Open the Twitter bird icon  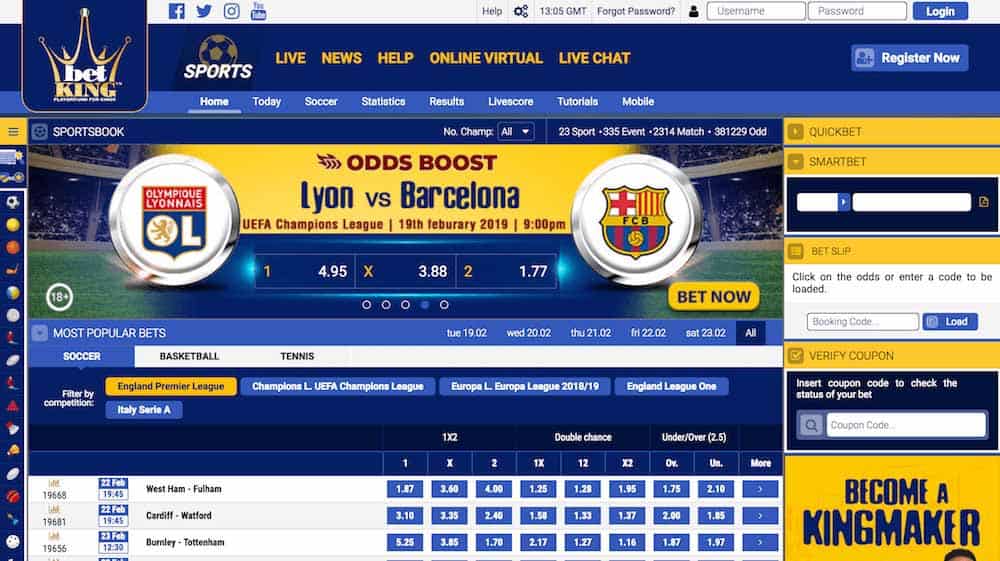click(204, 11)
